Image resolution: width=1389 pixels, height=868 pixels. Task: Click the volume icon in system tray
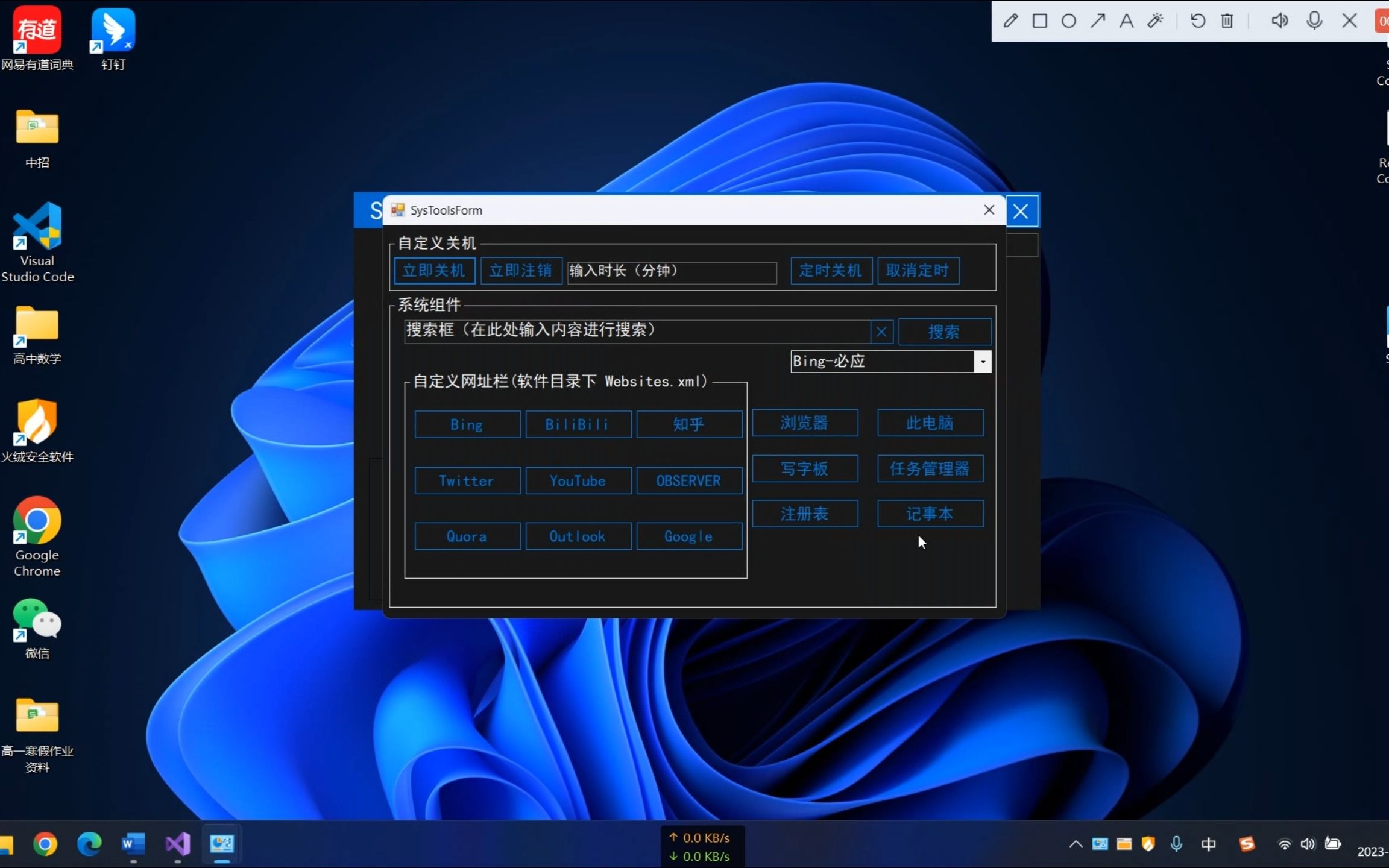[x=1308, y=844]
